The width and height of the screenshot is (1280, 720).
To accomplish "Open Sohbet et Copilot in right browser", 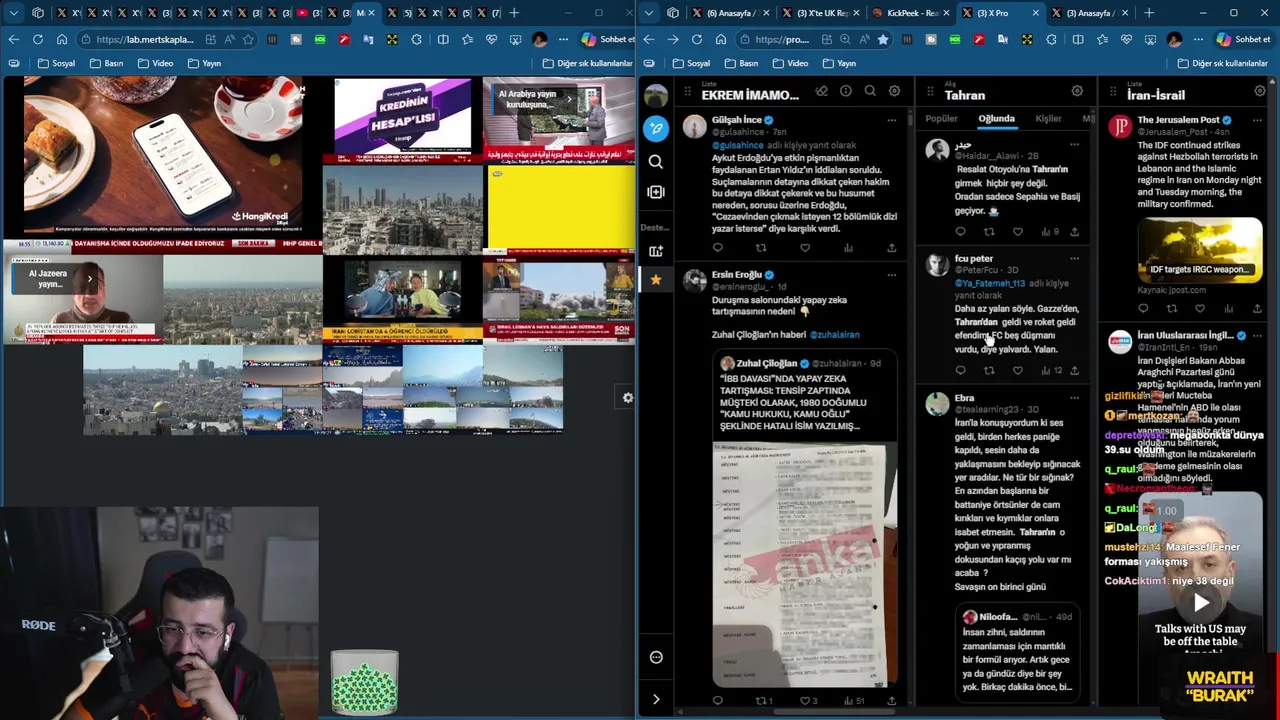I will [1243, 39].
